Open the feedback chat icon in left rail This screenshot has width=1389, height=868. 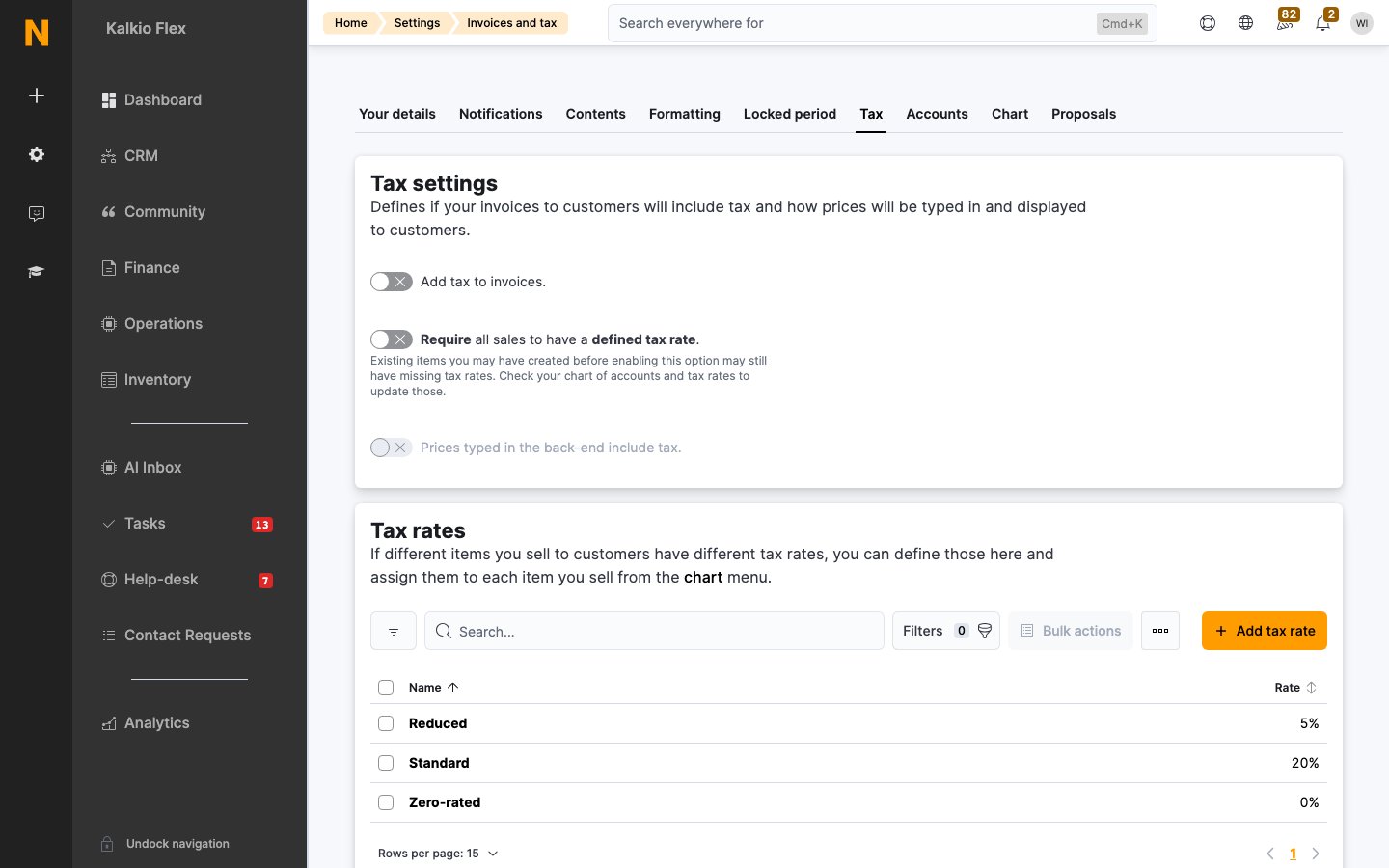37,213
